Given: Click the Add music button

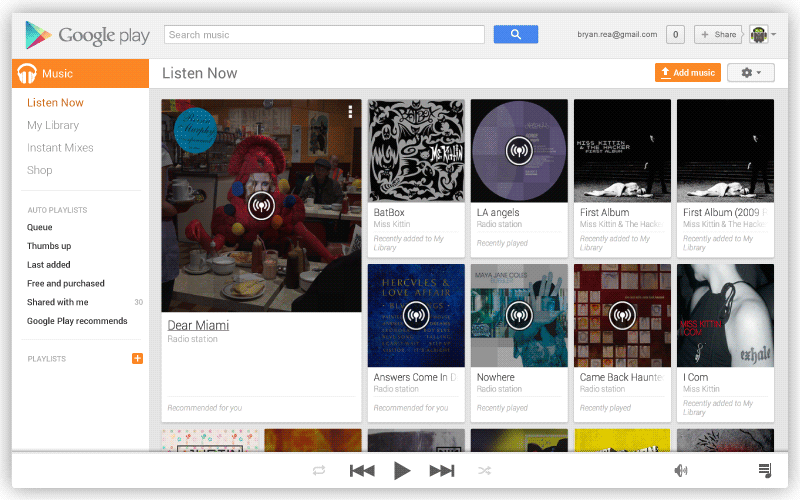Looking at the screenshot, I should pyautogui.click(x=687, y=73).
